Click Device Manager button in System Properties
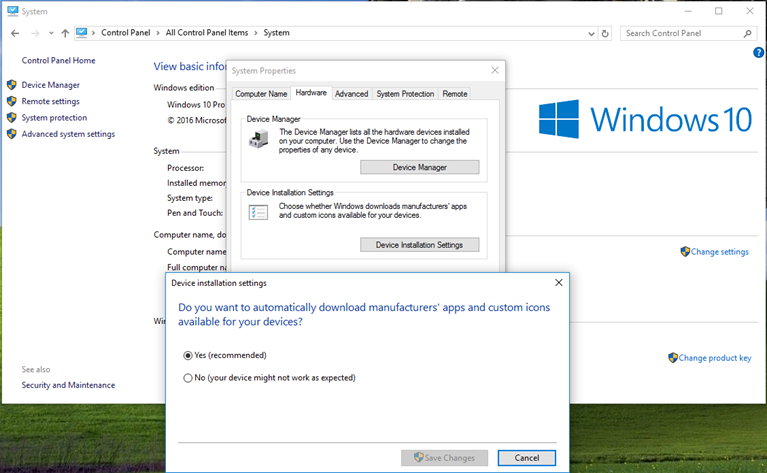767x473 pixels. coord(420,167)
